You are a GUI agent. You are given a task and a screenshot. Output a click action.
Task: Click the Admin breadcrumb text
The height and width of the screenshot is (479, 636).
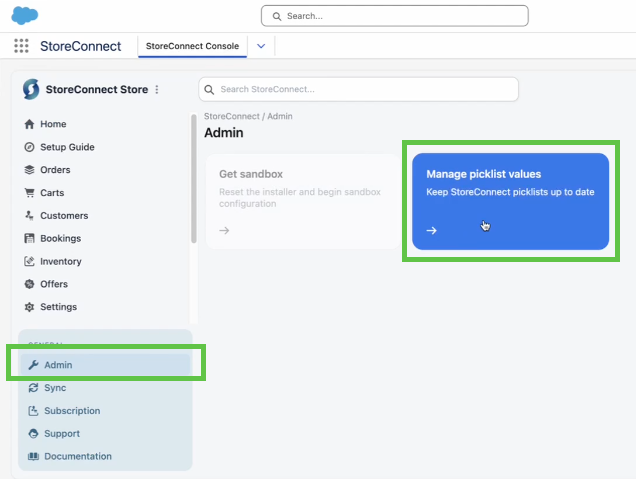(x=279, y=116)
